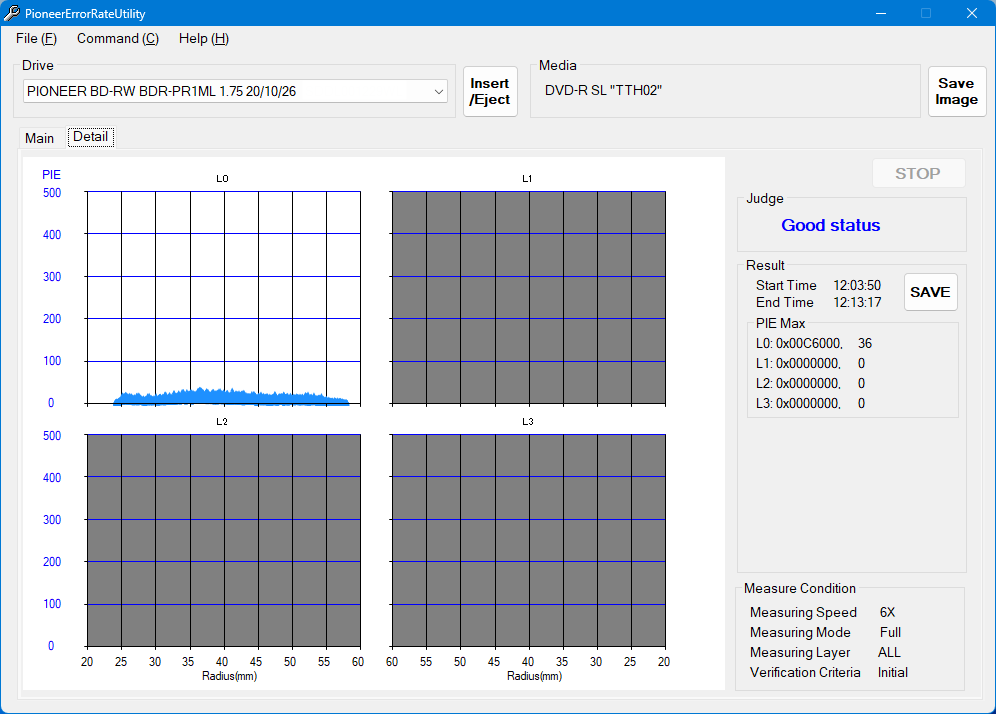The image size is (996, 714).
Task: Click the grayed L2 layer graph
Action: (x=223, y=540)
